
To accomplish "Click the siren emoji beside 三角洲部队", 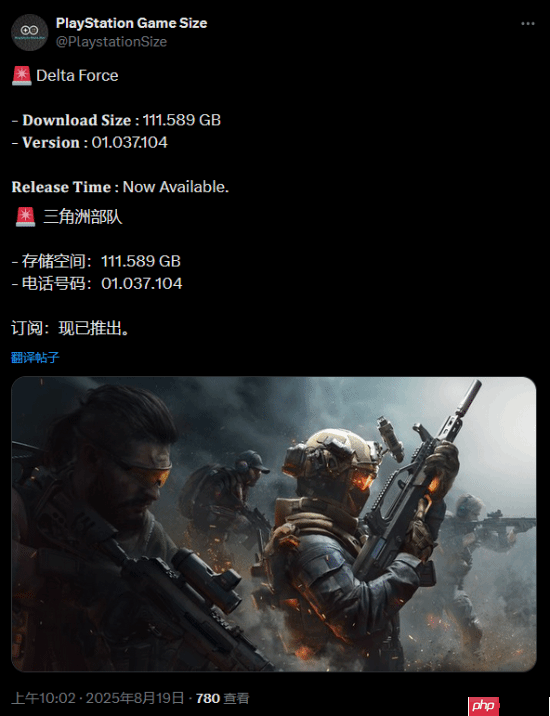I will pyautogui.click(x=26, y=216).
